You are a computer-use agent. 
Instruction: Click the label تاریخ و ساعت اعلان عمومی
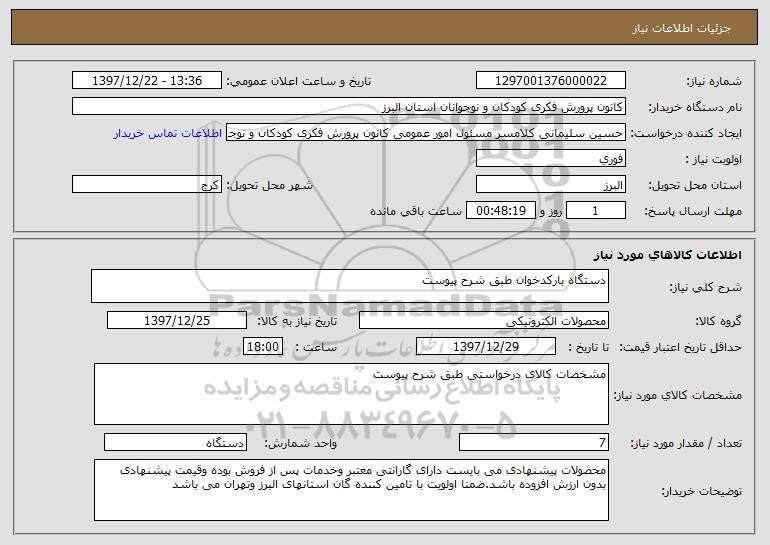[299, 82]
